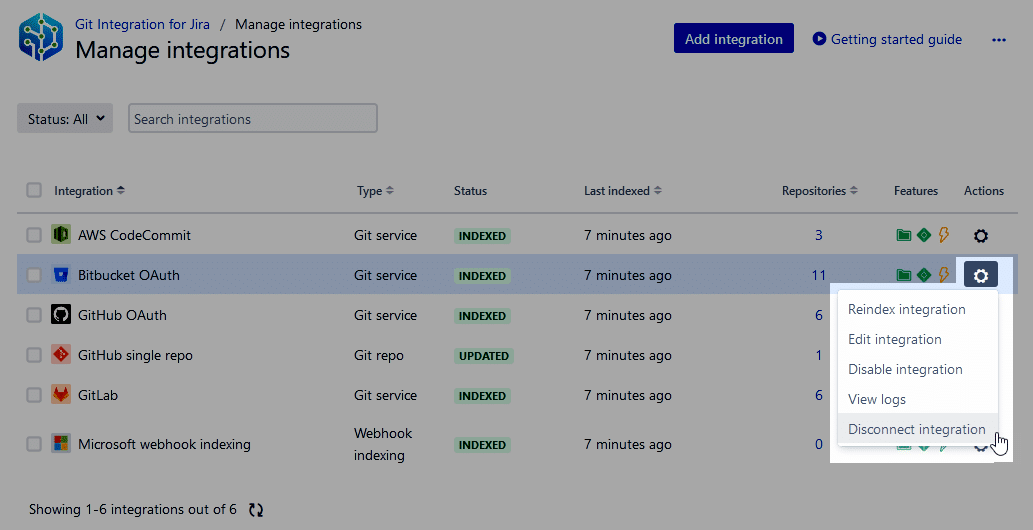Click the AWS CodeCommit service icon
Viewport: 1033px width, 530px height.
click(x=61, y=235)
